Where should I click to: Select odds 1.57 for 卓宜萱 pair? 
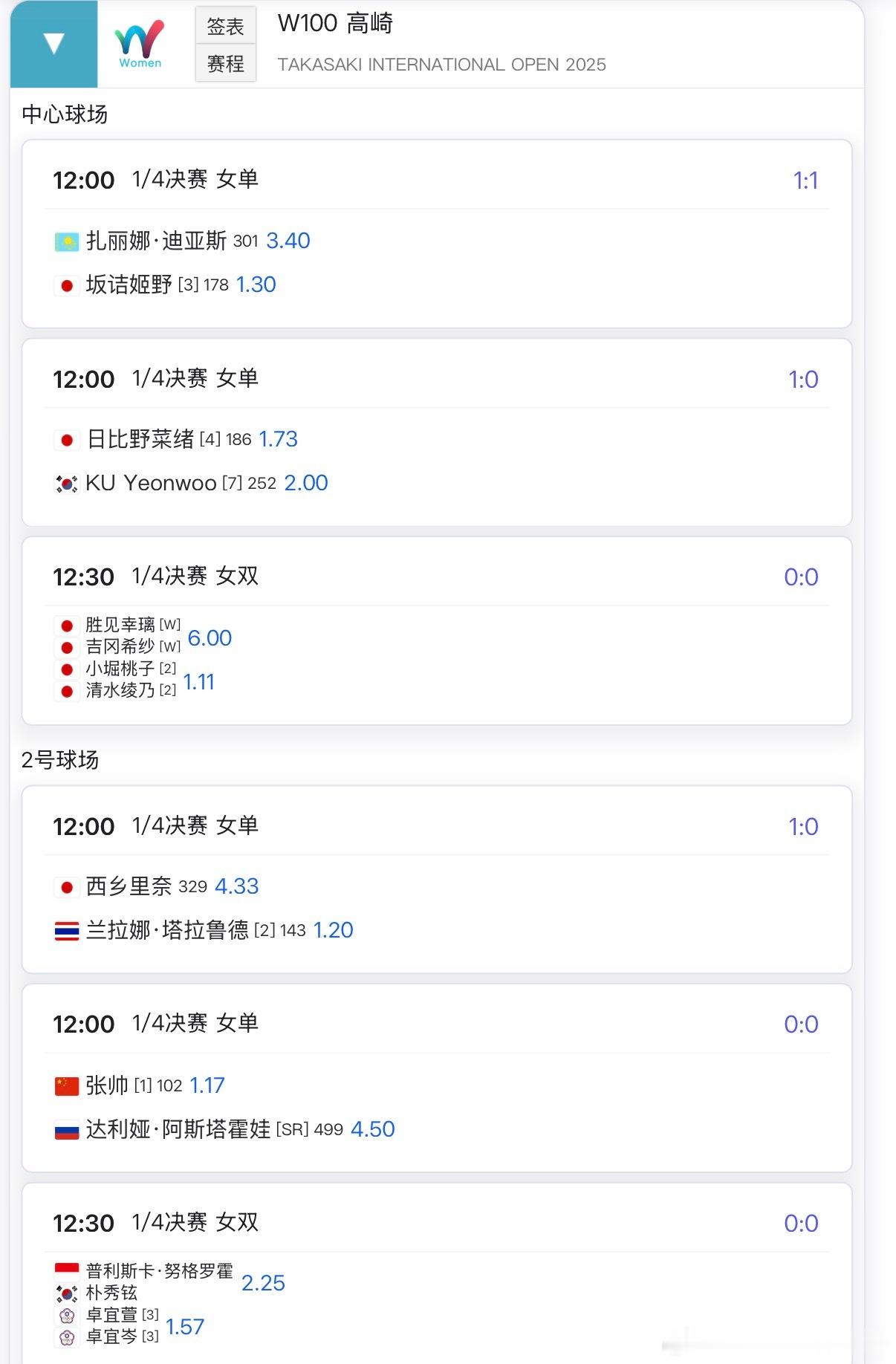tap(185, 1327)
